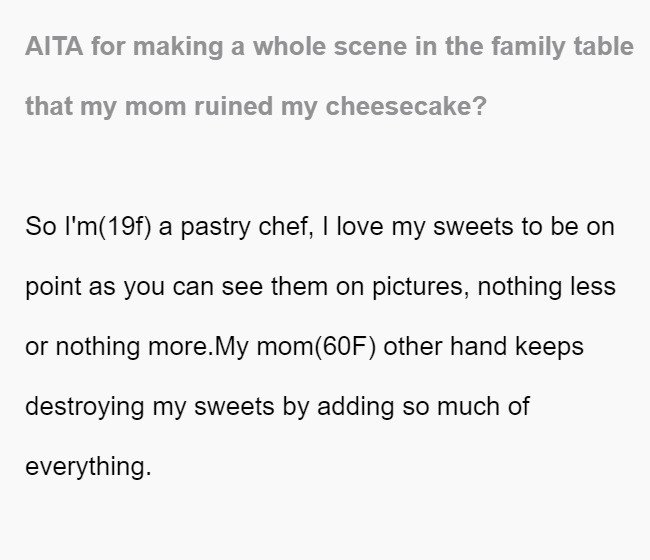Click the phrase "nothing less"

click(546, 287)
